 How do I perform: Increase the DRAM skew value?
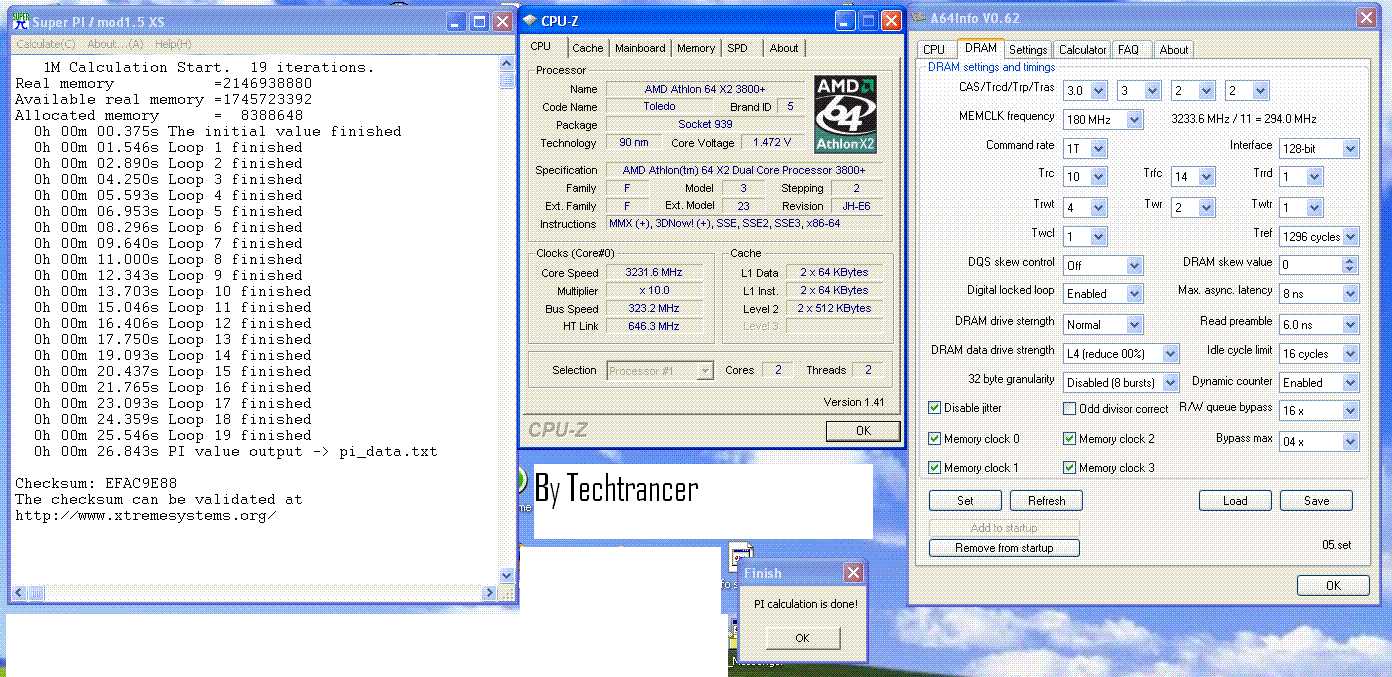point(1350,261)
